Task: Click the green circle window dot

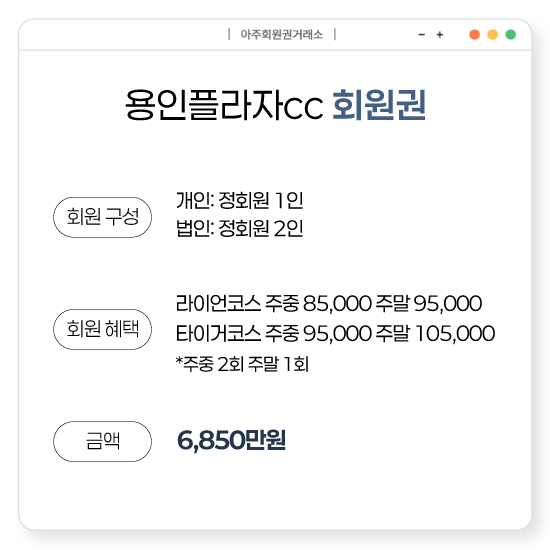Action: click(511, 35)
